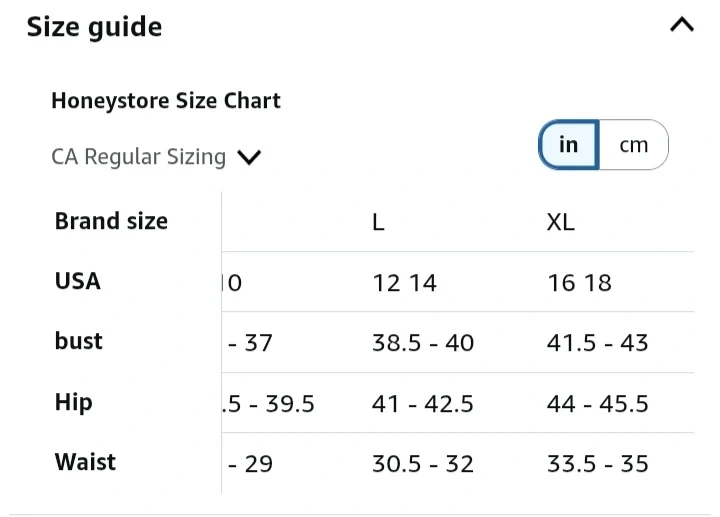This screenshot has width=720, height=517.
Task: Click Hip 44 - 45.5 cell
Action: click(x=597, y=404)
